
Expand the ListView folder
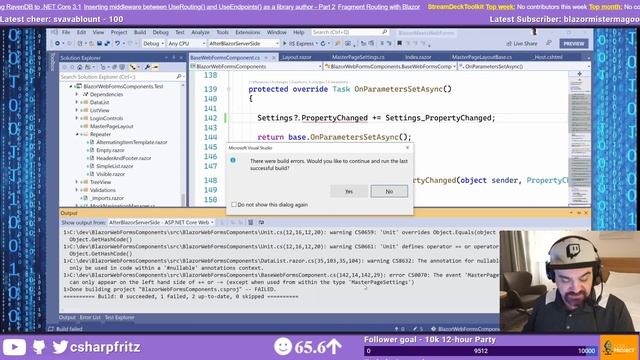tap(77, 110)
